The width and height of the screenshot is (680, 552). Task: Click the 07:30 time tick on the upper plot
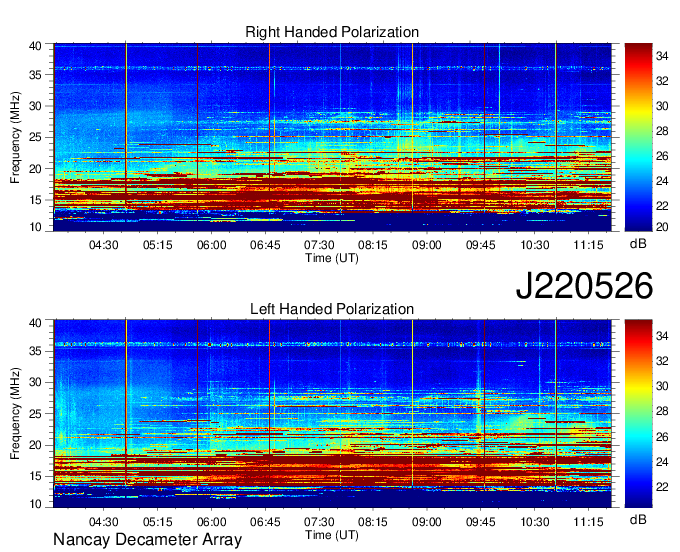coord(319,245)
